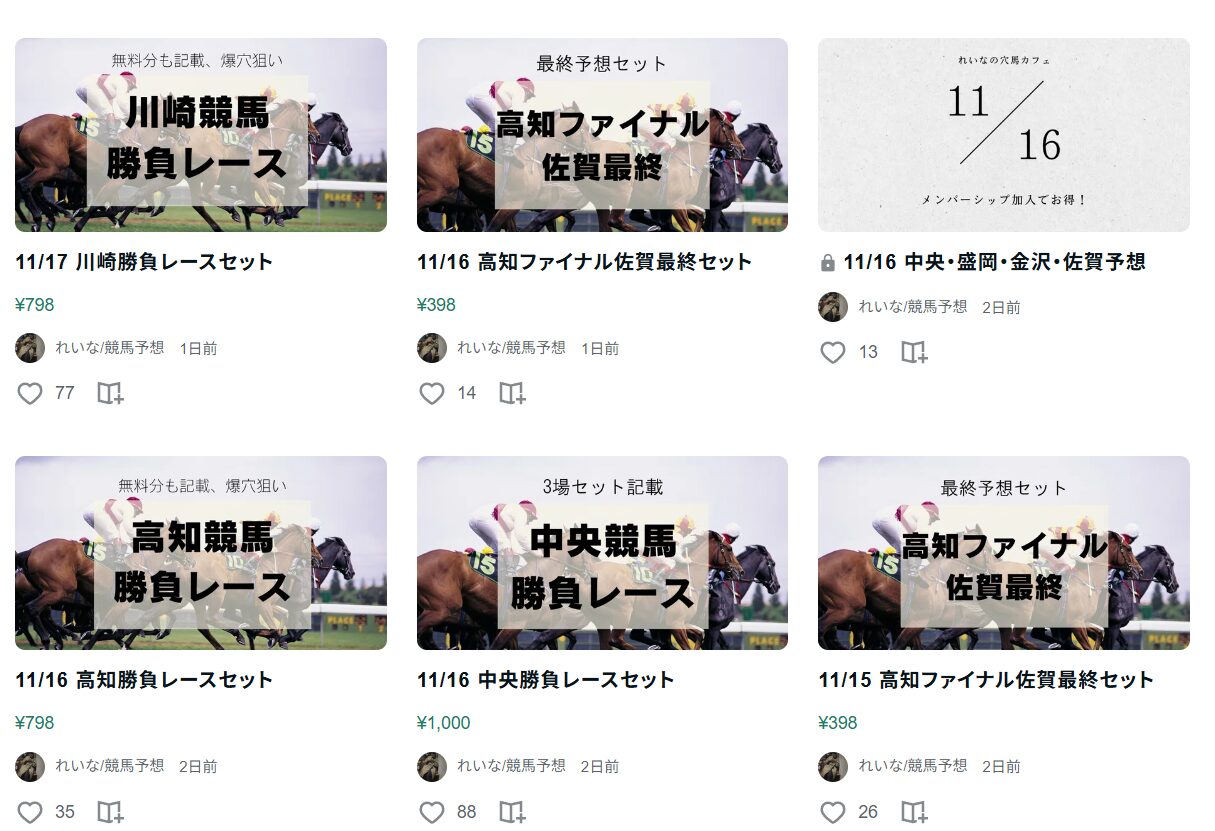Image resolution: width=1215 pixels, height=831 pixels.
Task: Bookmark the 11/16 高知勝負レースセット article
Action: (110, 812)
